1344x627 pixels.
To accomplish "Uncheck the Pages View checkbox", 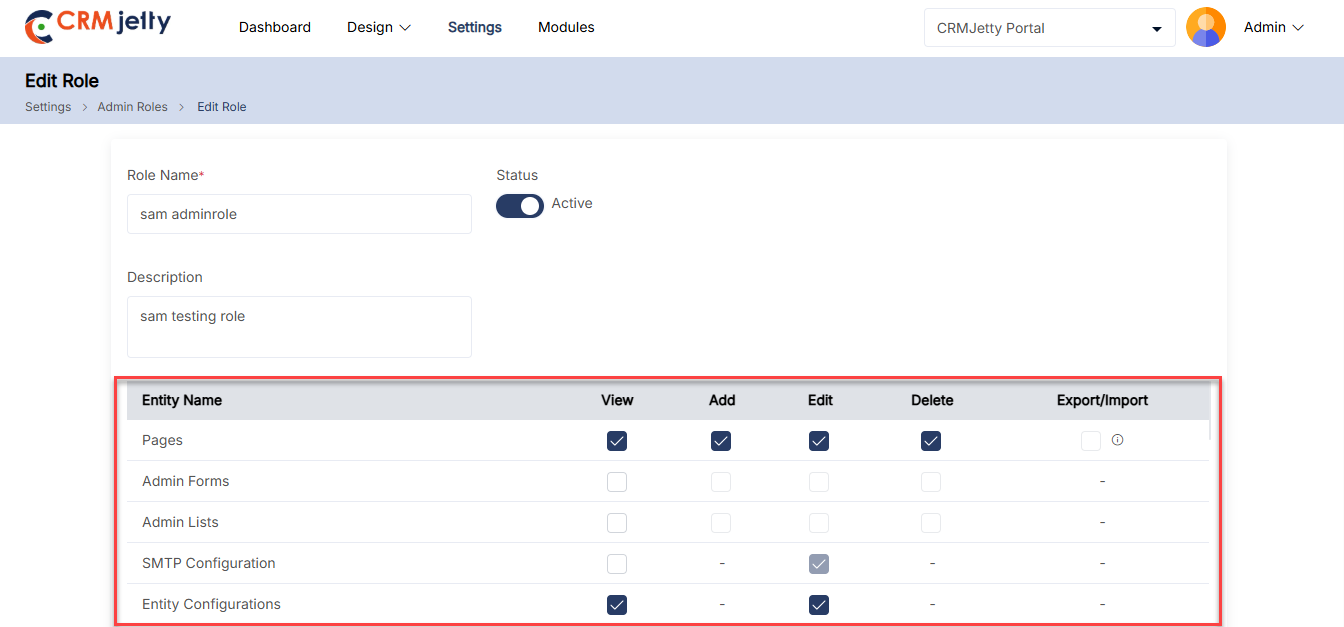I will (617, 441).
